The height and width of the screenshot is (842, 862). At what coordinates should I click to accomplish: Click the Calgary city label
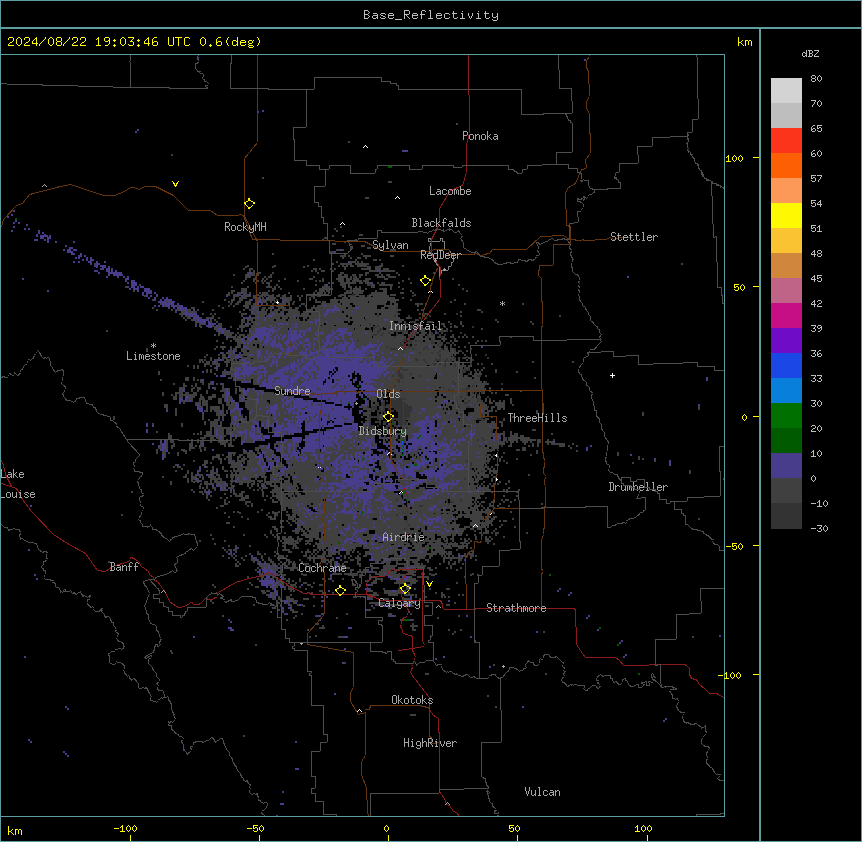tap(400, 603)
